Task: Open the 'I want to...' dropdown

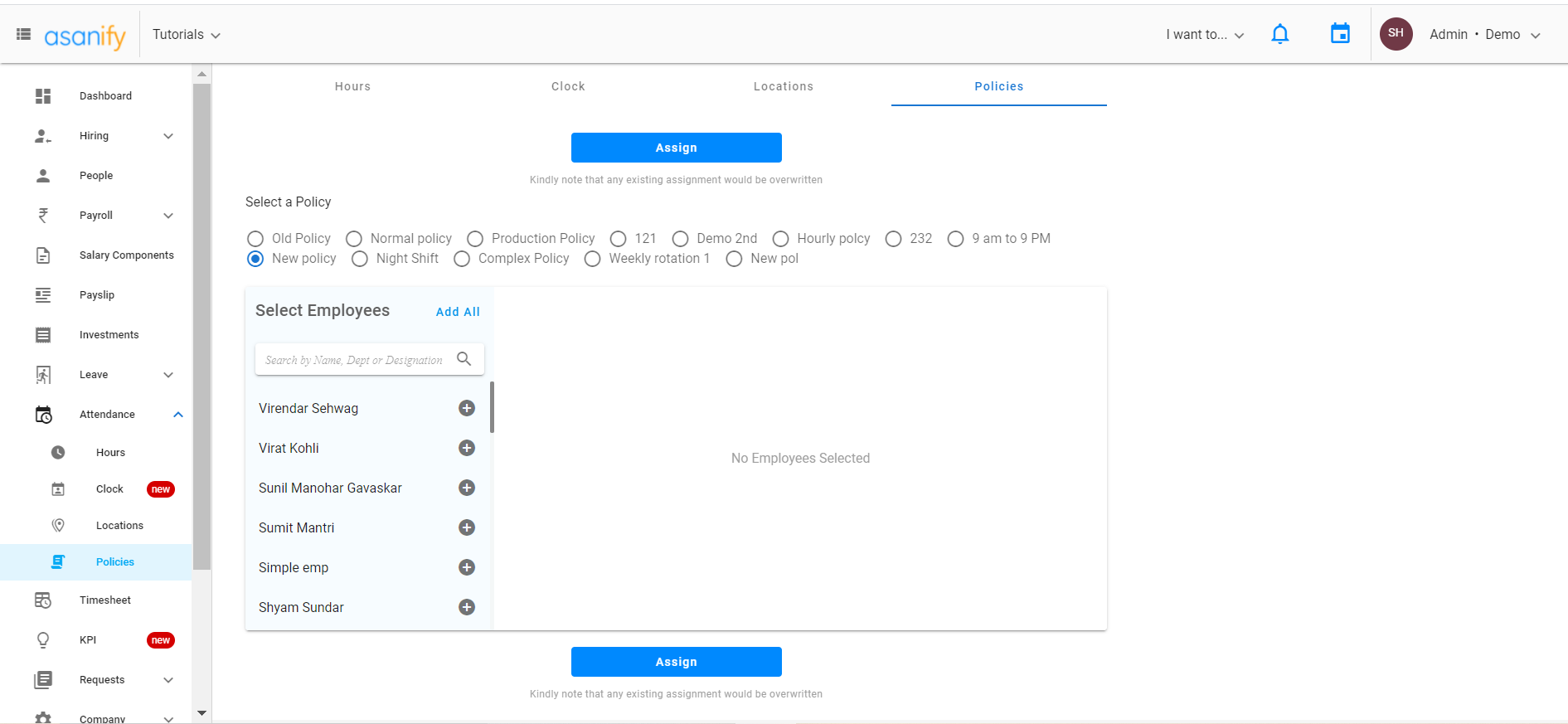Action: pos(1205,35)
